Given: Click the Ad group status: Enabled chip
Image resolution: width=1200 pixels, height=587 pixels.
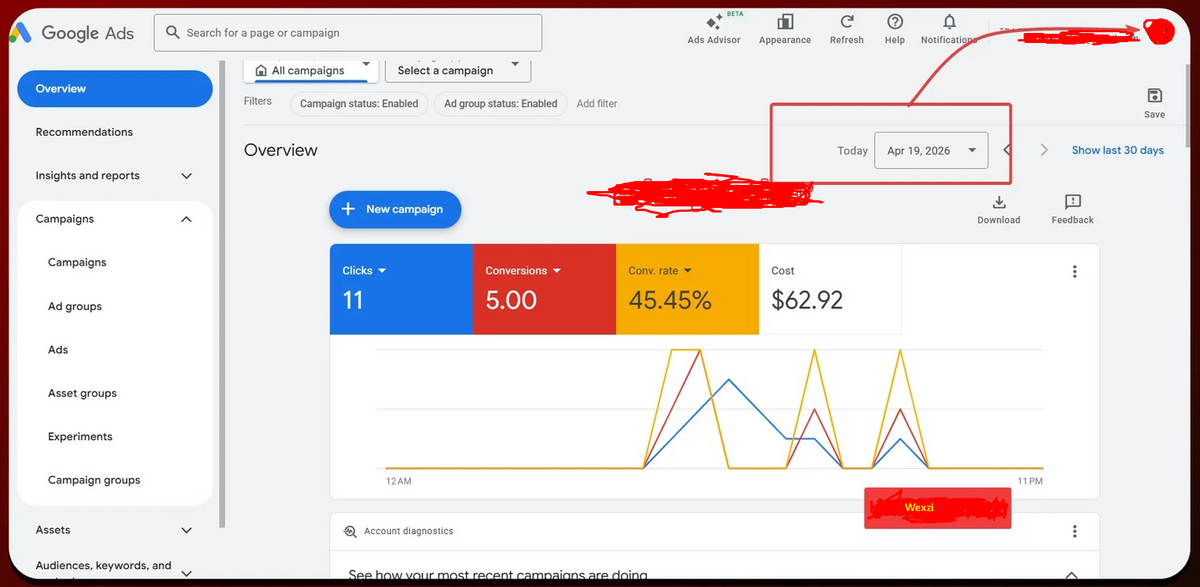Looking at the screenshot, I should point(501,104).
